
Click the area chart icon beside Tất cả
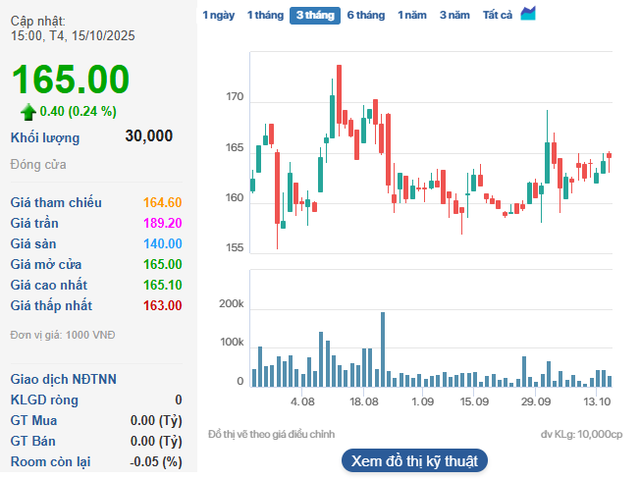528,14
